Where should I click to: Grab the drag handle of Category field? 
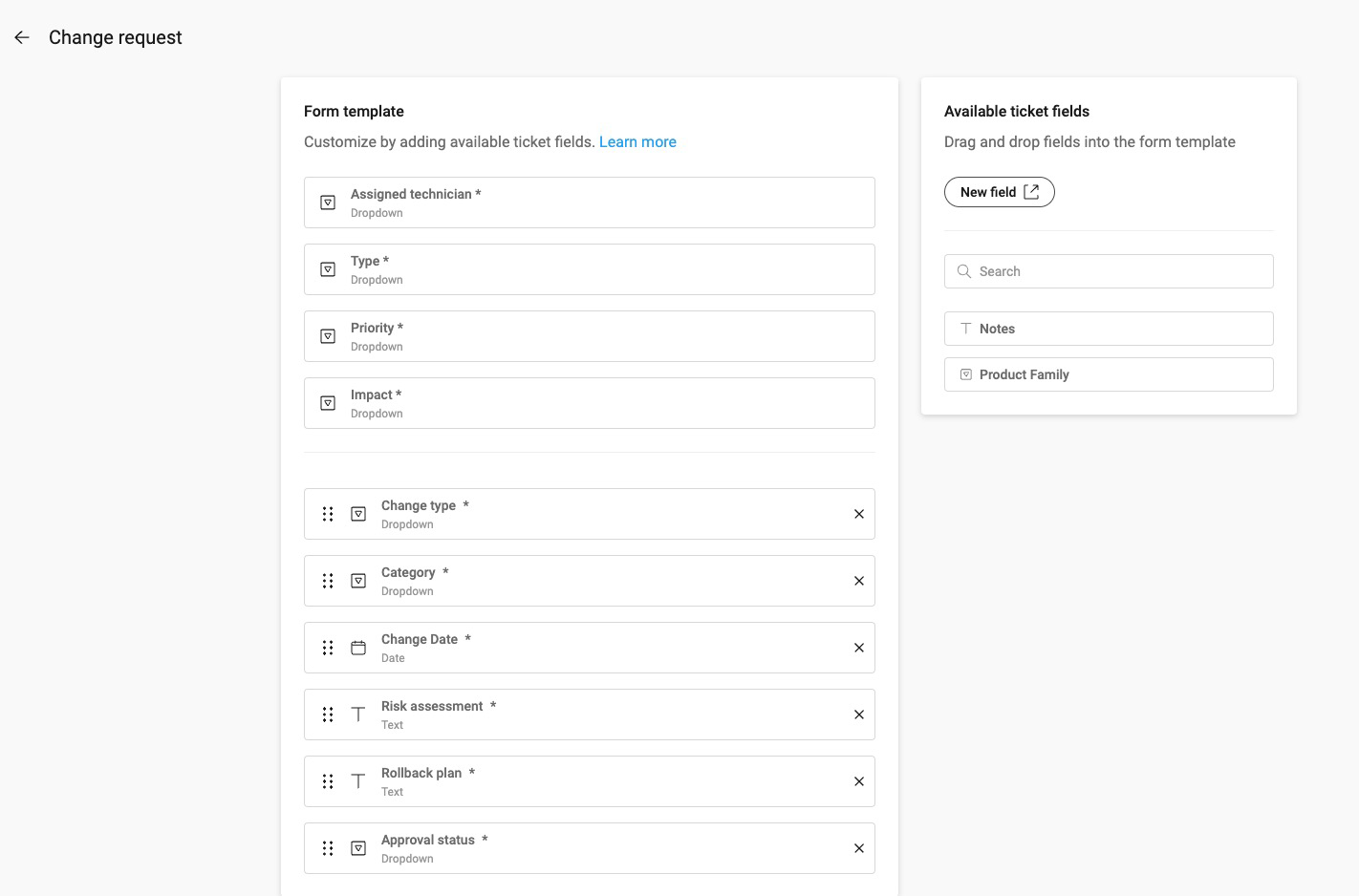328,581
